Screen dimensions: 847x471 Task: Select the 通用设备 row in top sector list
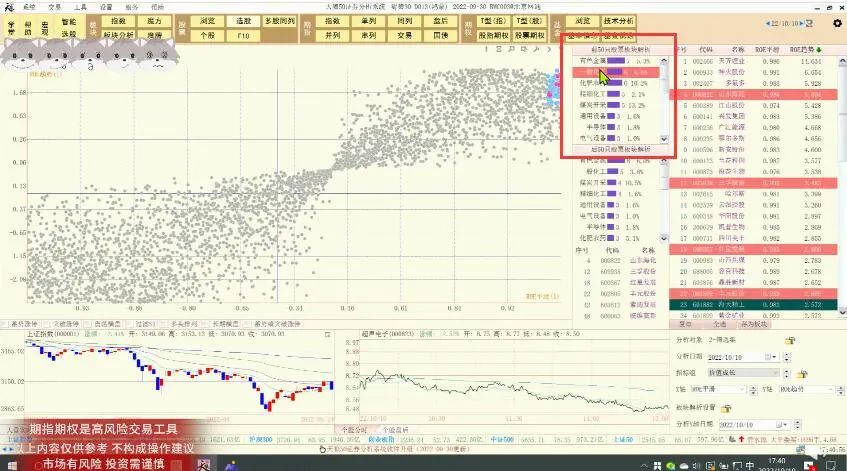pyautogui.click(x=617, y=116)
